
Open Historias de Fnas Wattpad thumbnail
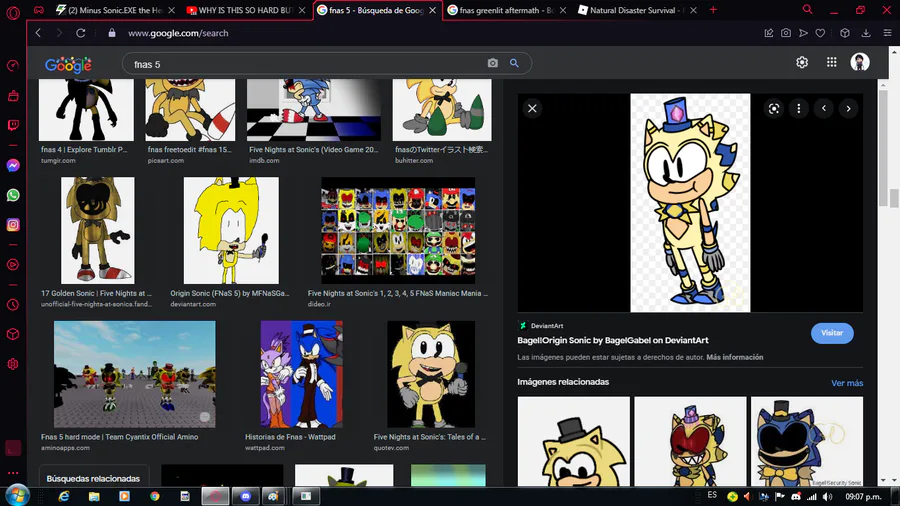click(x=301, y=374)
